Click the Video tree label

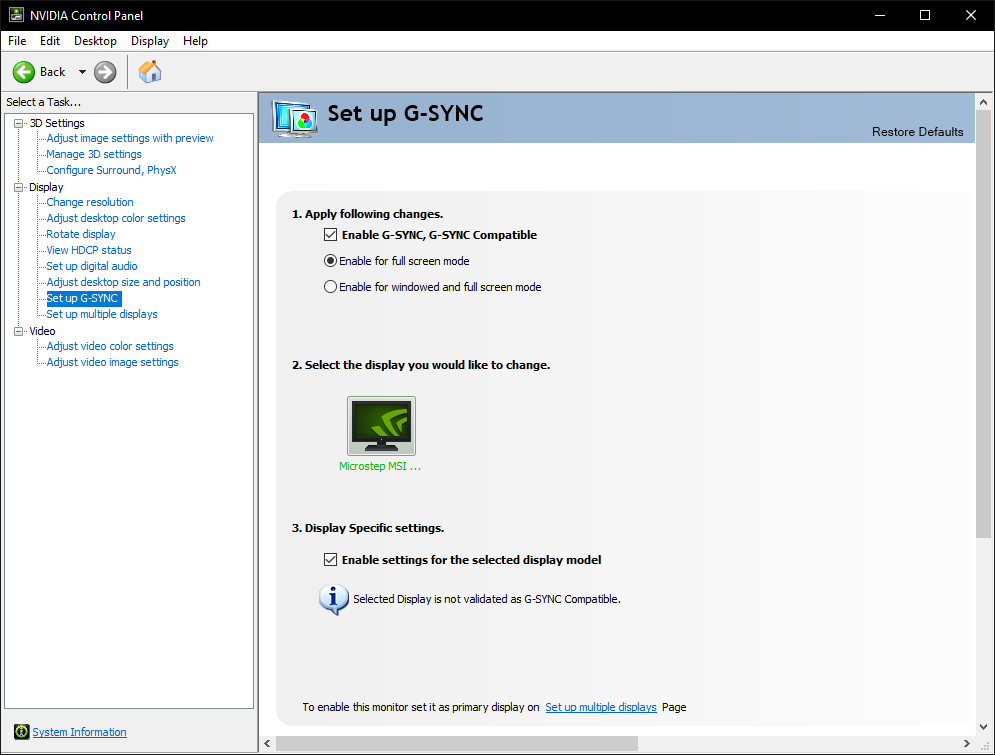[x=42, y=331]
